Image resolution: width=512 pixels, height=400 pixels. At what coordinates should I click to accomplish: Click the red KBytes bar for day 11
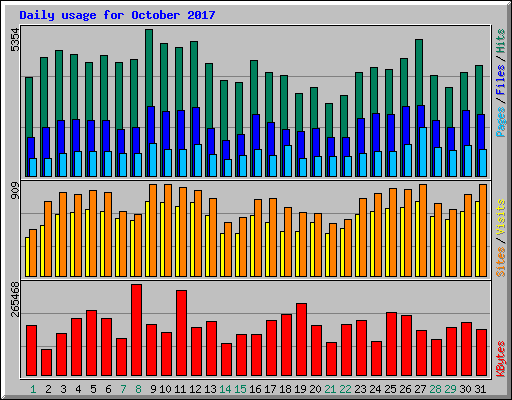point(181,333)
